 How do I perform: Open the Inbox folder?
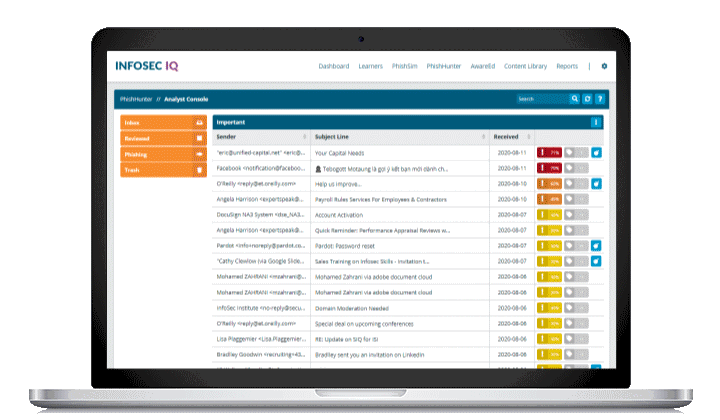(x=164, y=122)
